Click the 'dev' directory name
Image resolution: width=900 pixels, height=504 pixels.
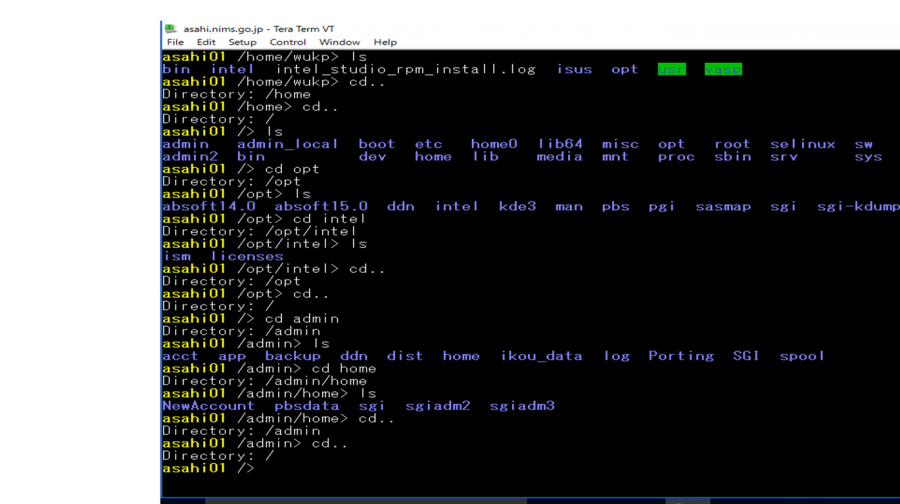[373, 157]
